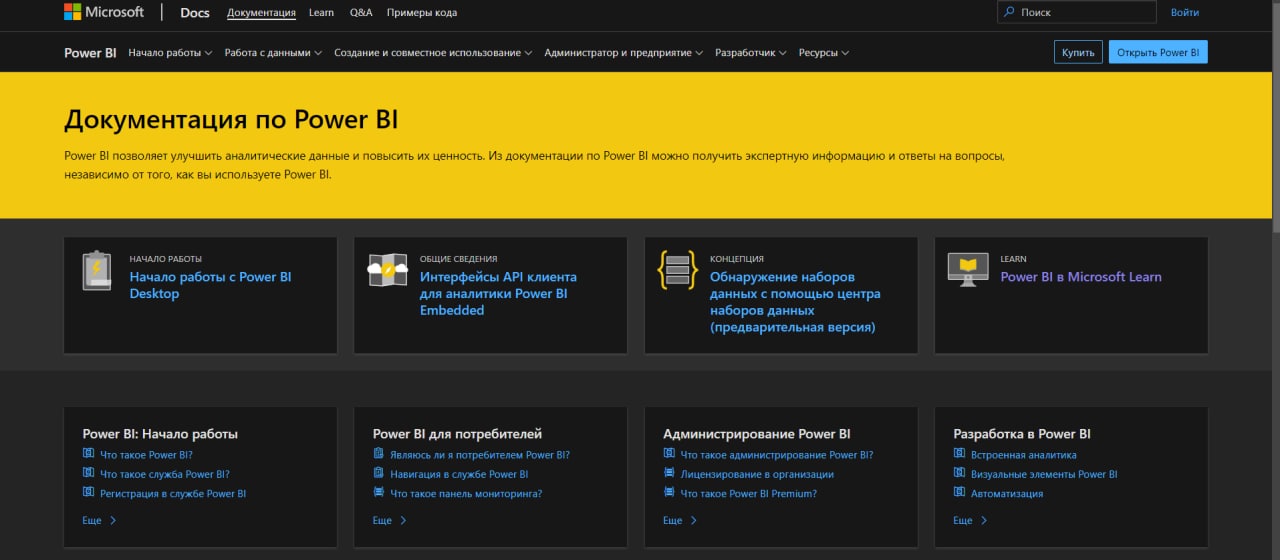The width and height of the screenshot is (1280, 560).
Task: Click the battery icon on the Начало работы card
Action: [x=97, y=270]
